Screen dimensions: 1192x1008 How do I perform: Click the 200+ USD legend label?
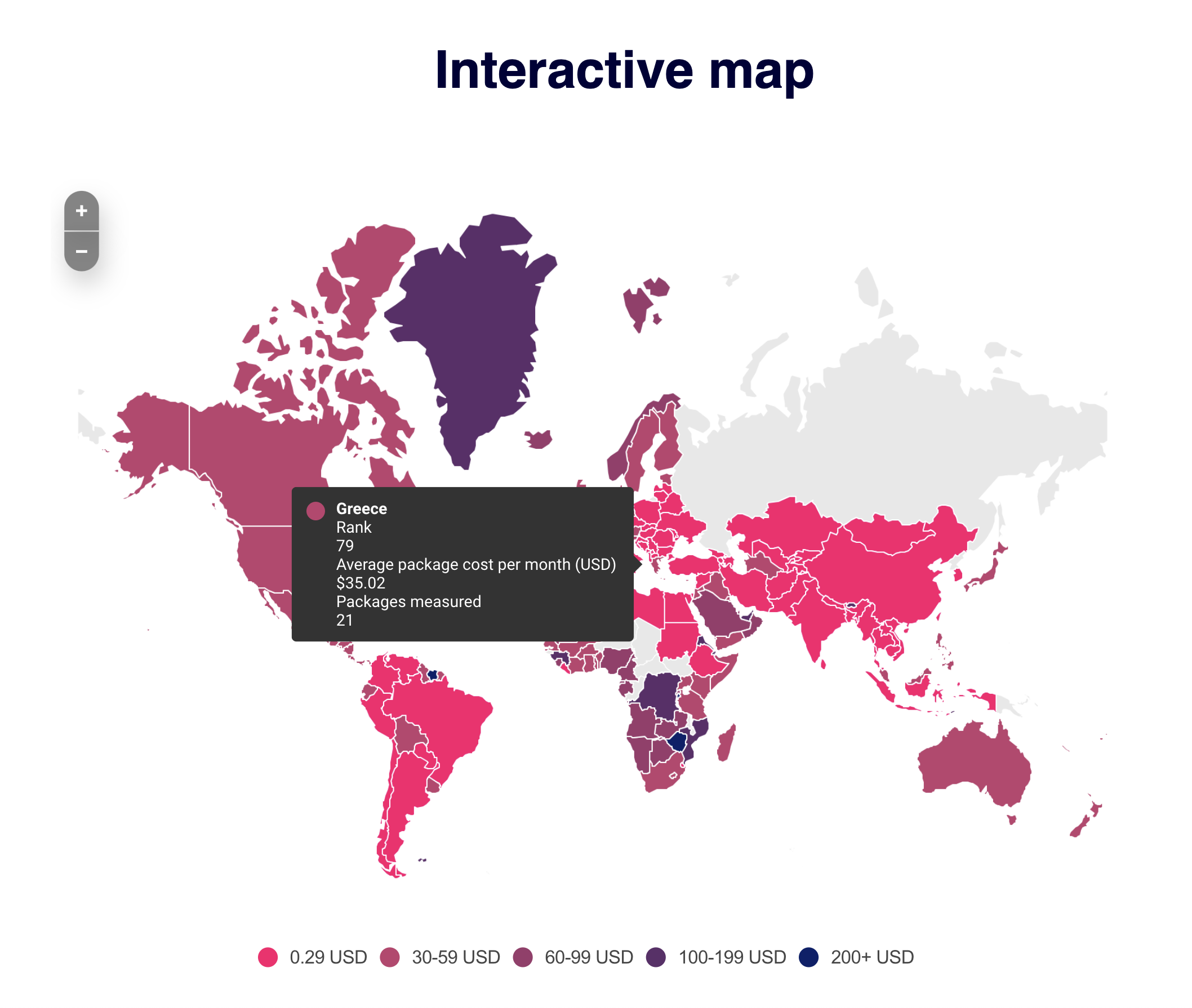click(x=872, y=957)
